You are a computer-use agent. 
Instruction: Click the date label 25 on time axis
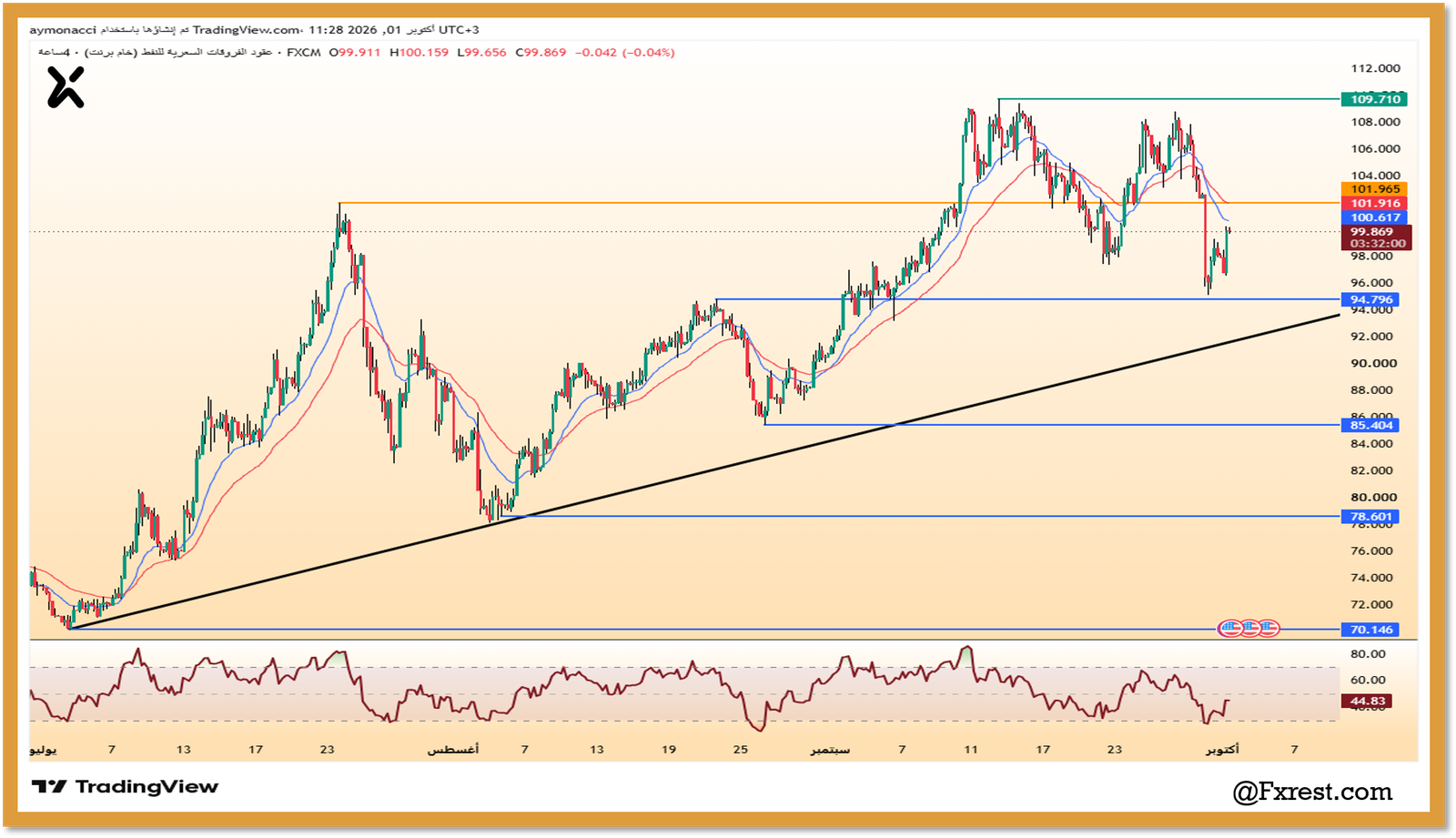(x=741, y=750)
